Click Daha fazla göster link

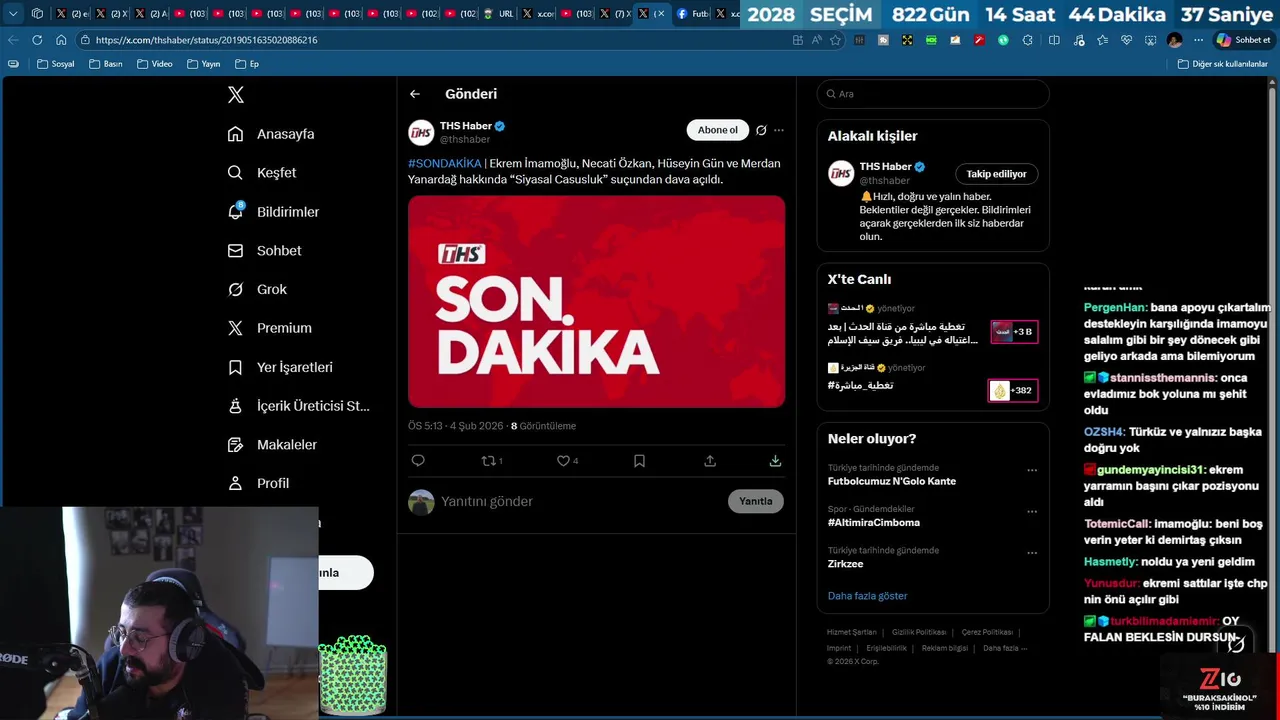click(867, 596)
